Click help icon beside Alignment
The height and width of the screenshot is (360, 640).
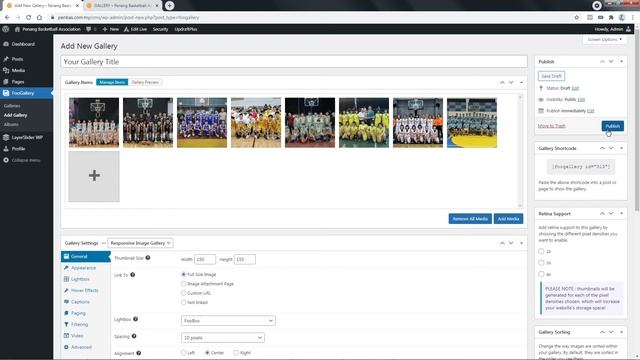pos(139,353)
